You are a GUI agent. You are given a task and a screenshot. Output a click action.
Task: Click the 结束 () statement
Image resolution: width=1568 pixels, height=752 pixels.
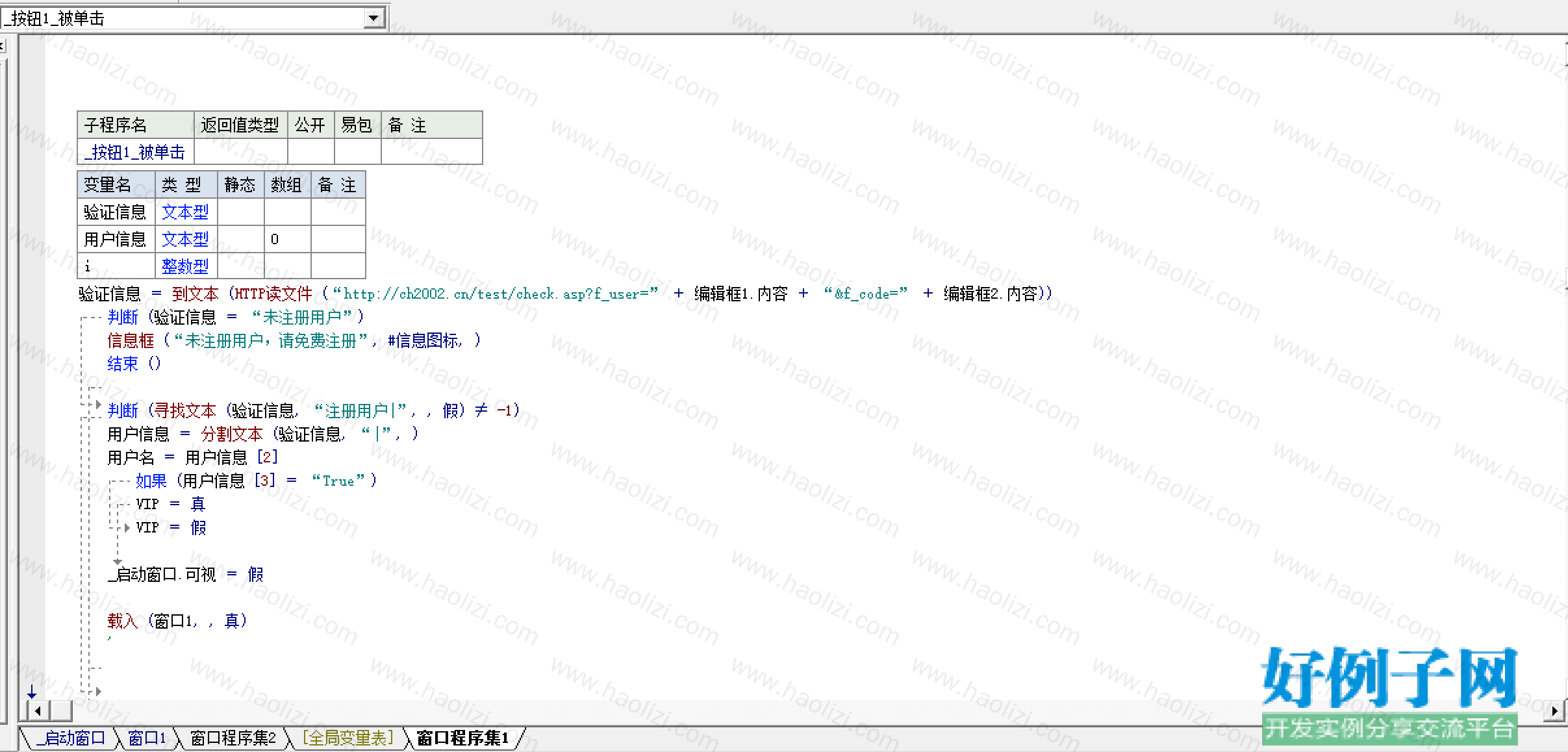pos(134,364)
